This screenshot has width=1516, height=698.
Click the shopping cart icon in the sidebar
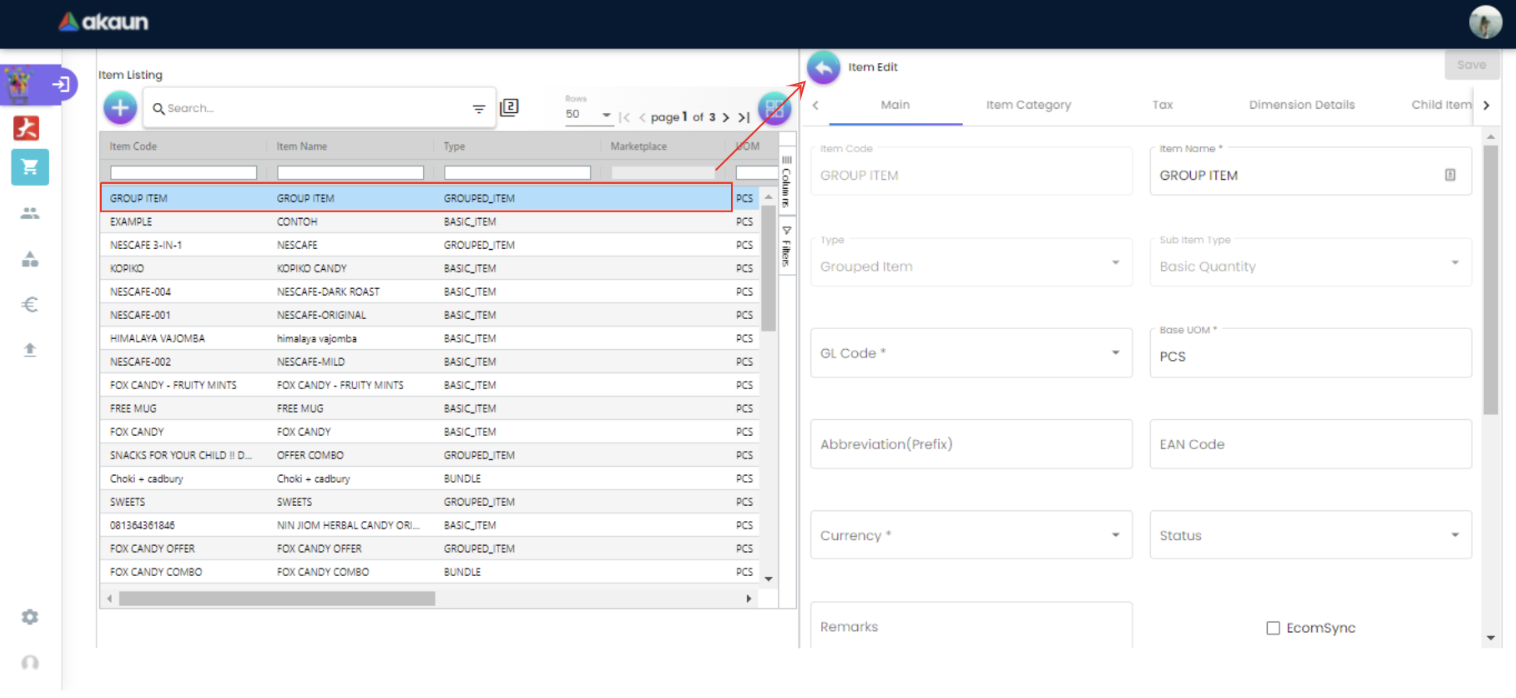tap(30, 167)
